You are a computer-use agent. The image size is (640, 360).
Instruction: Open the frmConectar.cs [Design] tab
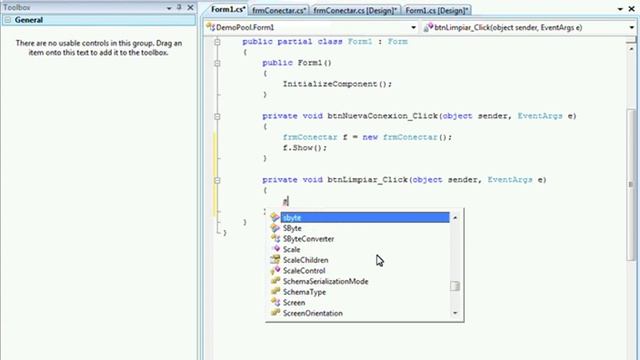coord(355,10)
